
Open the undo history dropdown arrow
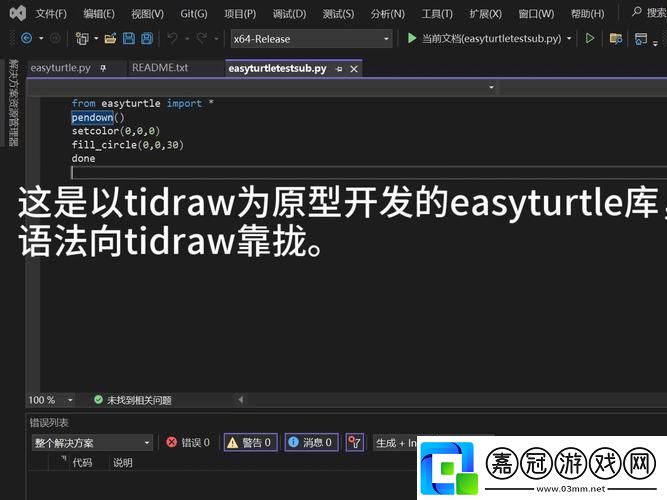tap(187, 39)
